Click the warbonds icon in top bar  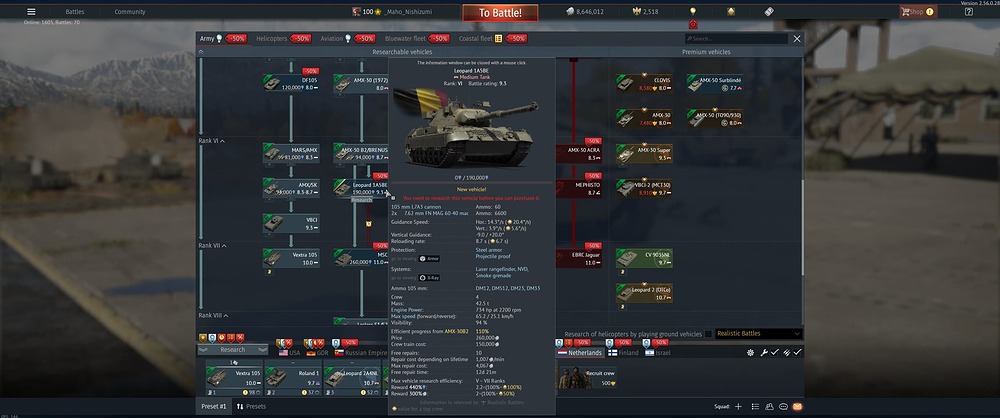pos(731,11)
